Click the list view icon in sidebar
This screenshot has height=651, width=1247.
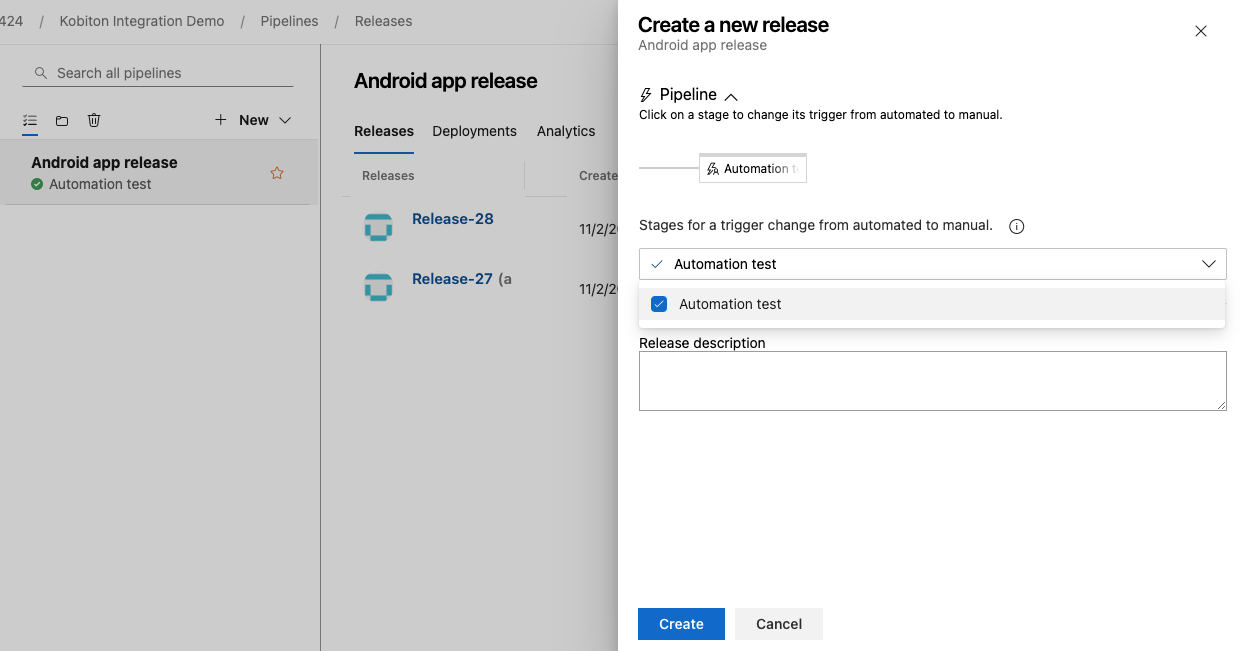[x=30, y=120]
